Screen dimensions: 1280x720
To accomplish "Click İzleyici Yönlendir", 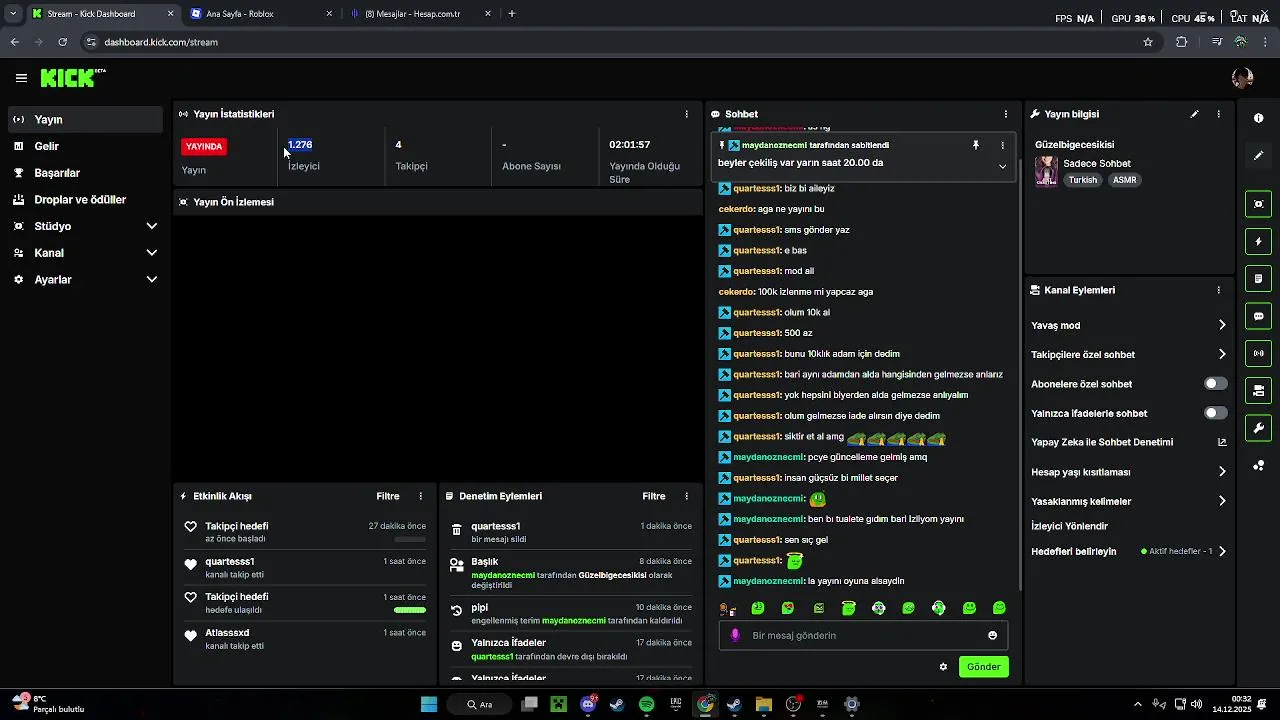I will (1069, 526).
